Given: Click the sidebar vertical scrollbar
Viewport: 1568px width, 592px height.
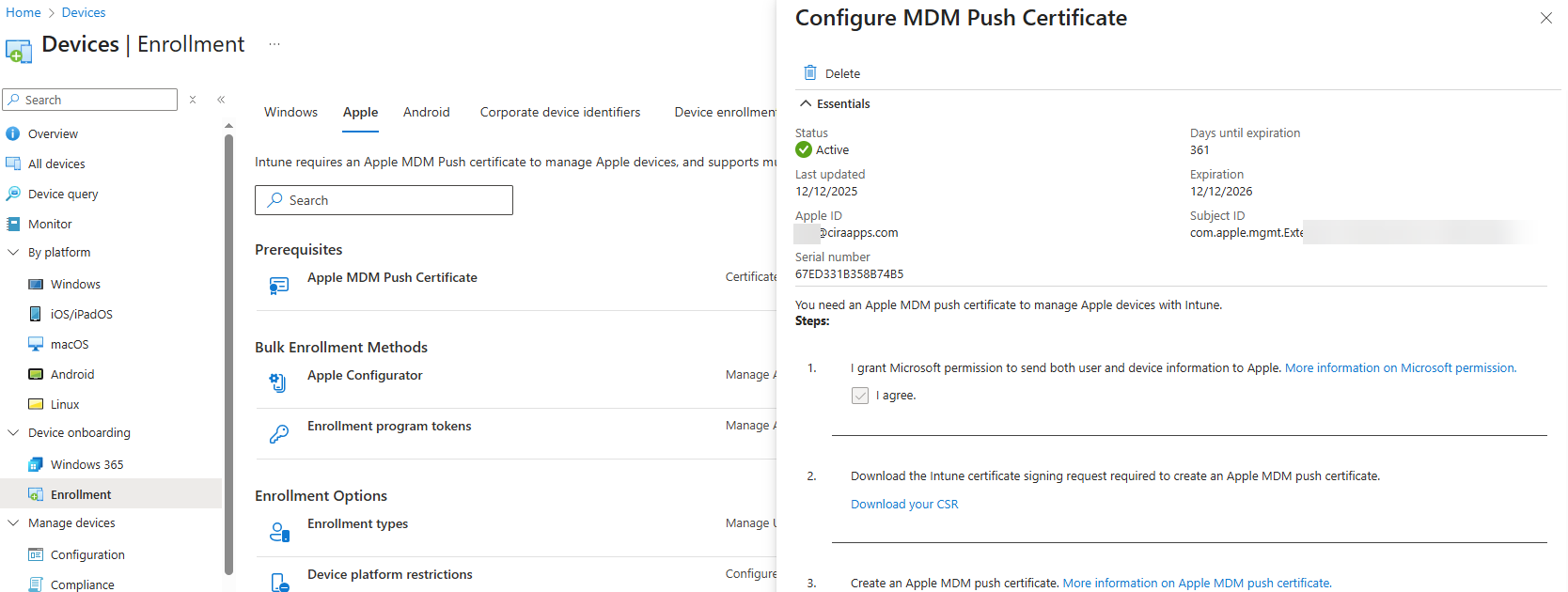Looking at the screenshot, I should click(228, 352).
